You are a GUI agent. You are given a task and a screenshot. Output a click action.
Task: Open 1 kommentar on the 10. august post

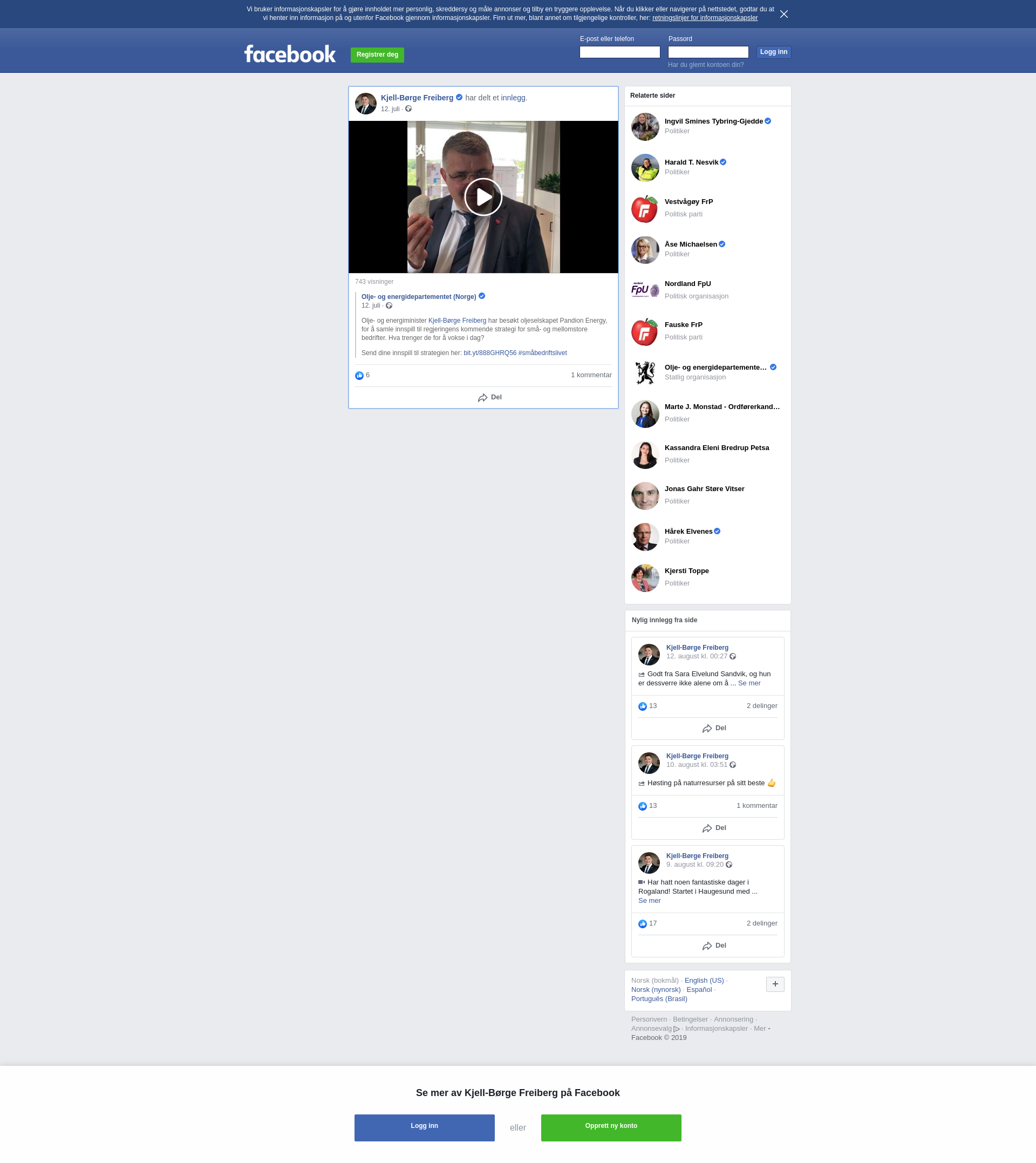point(756,806)
